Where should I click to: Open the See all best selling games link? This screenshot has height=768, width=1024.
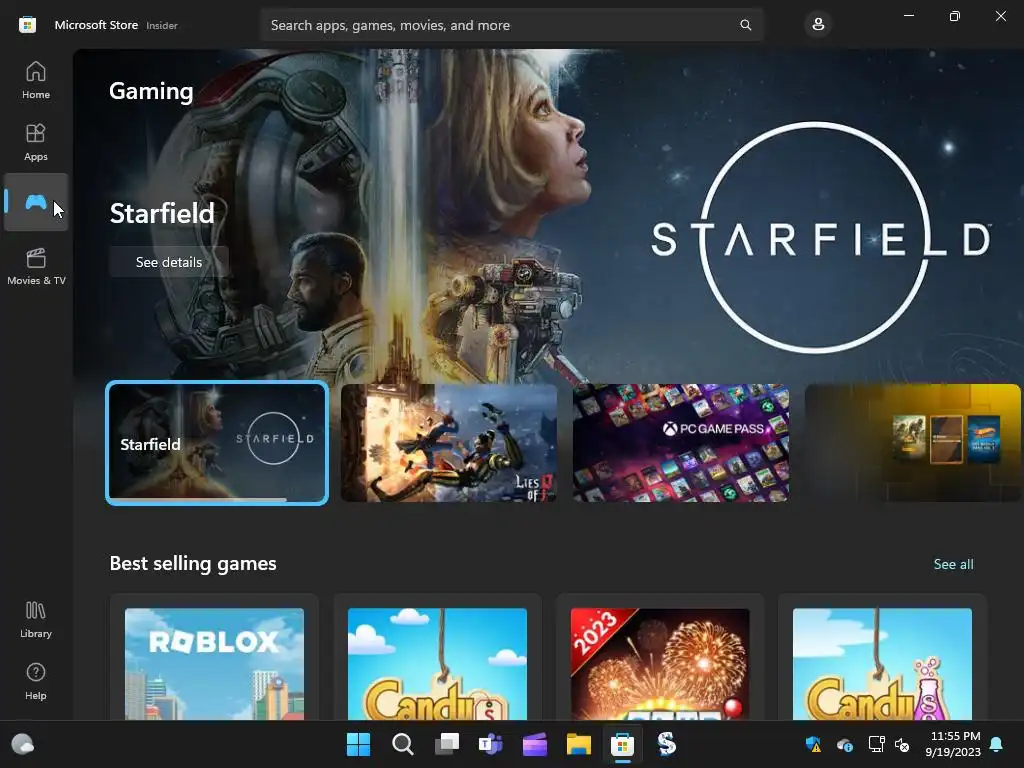click(x=953, y=564)
